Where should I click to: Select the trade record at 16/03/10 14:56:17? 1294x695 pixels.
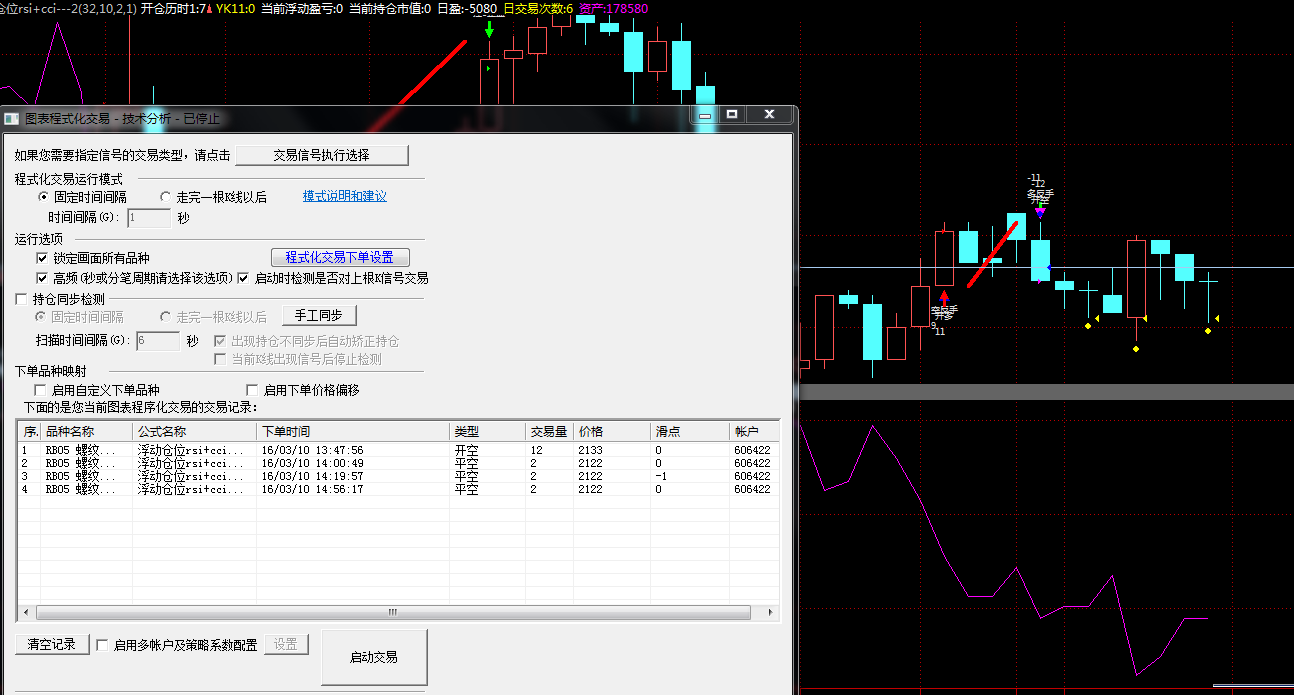(399, 489)
